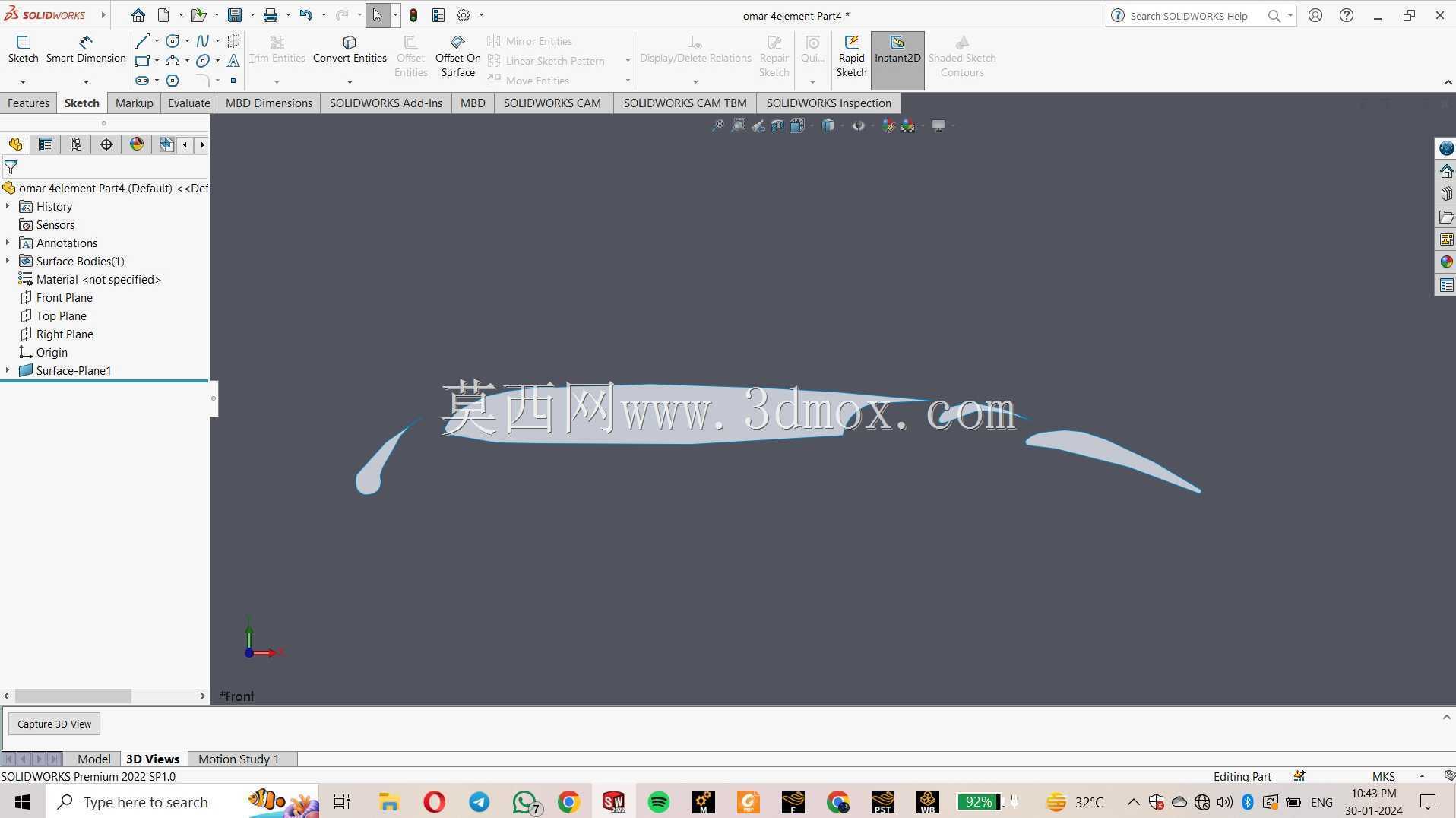Open the Line tool dropdown arrow
Image resolution: width=1456 pixels, height=818 pixels.
point(157,41)
